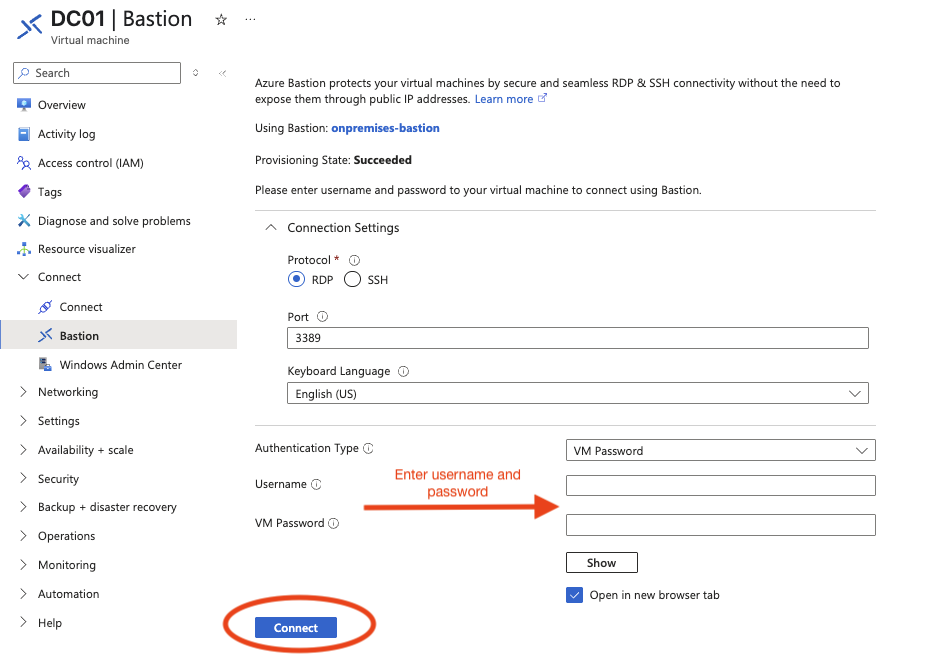
Task: Click the info icon beside VM Password
Action: pyautogui.click(x=334, y=523)
